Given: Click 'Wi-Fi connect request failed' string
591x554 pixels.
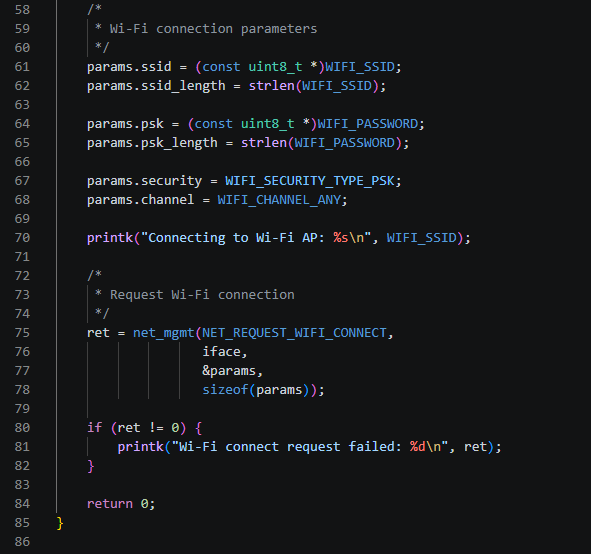Looking at the screenshot, I should 287,447.
